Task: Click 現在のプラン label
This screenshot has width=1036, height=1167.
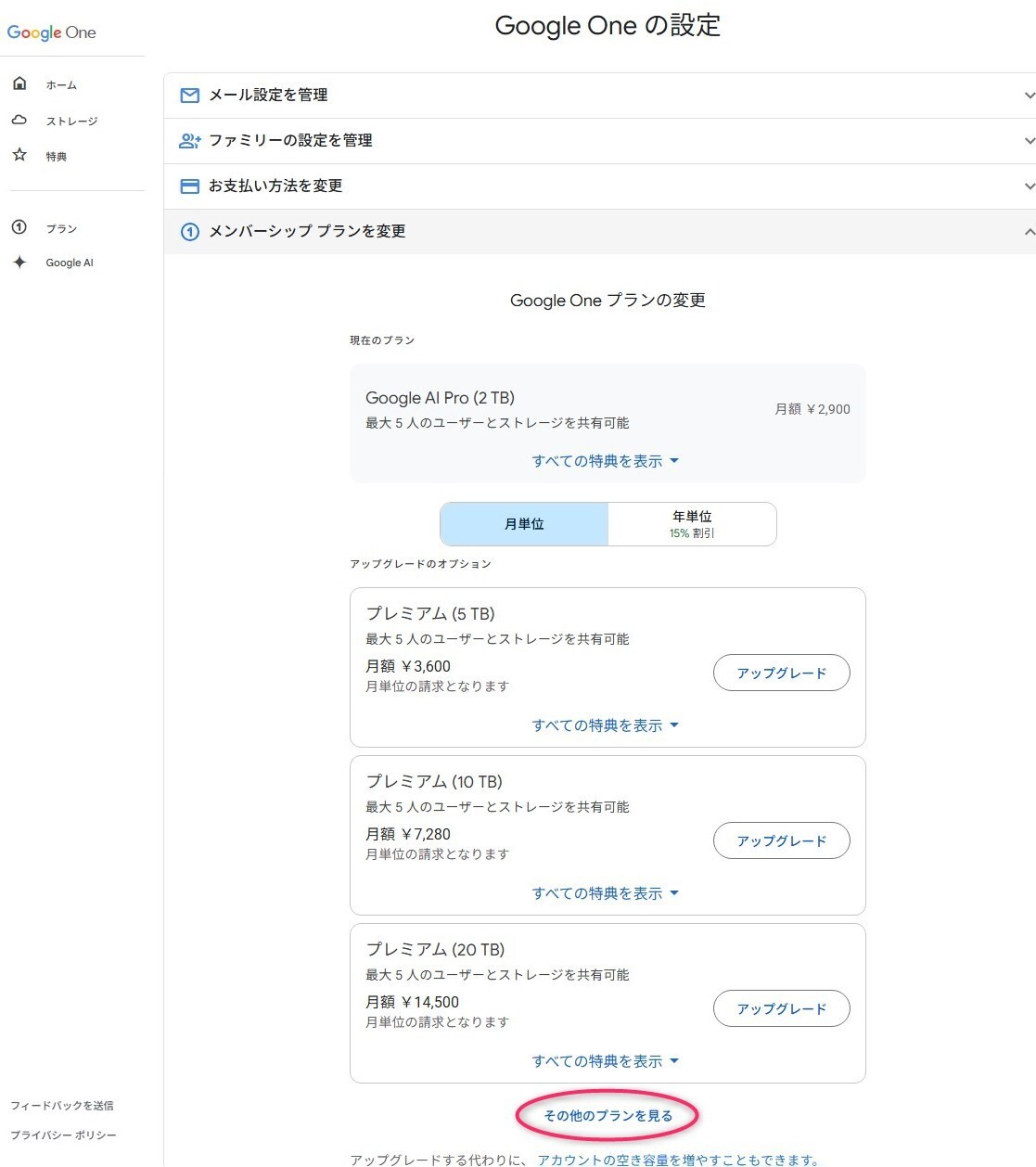Action: point(382,340)
